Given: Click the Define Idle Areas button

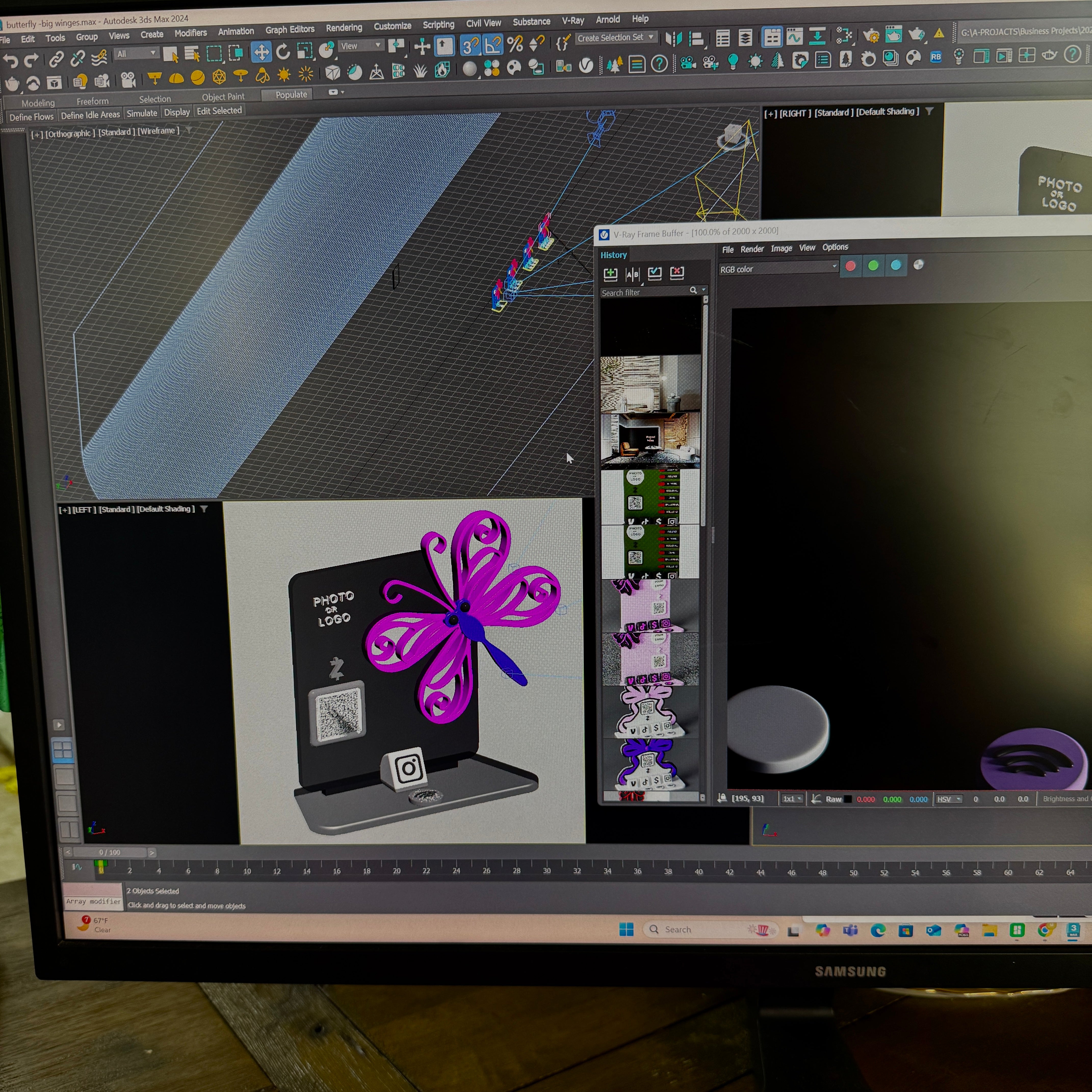Looking at the screenshot, I should click(x=90, y=115).
